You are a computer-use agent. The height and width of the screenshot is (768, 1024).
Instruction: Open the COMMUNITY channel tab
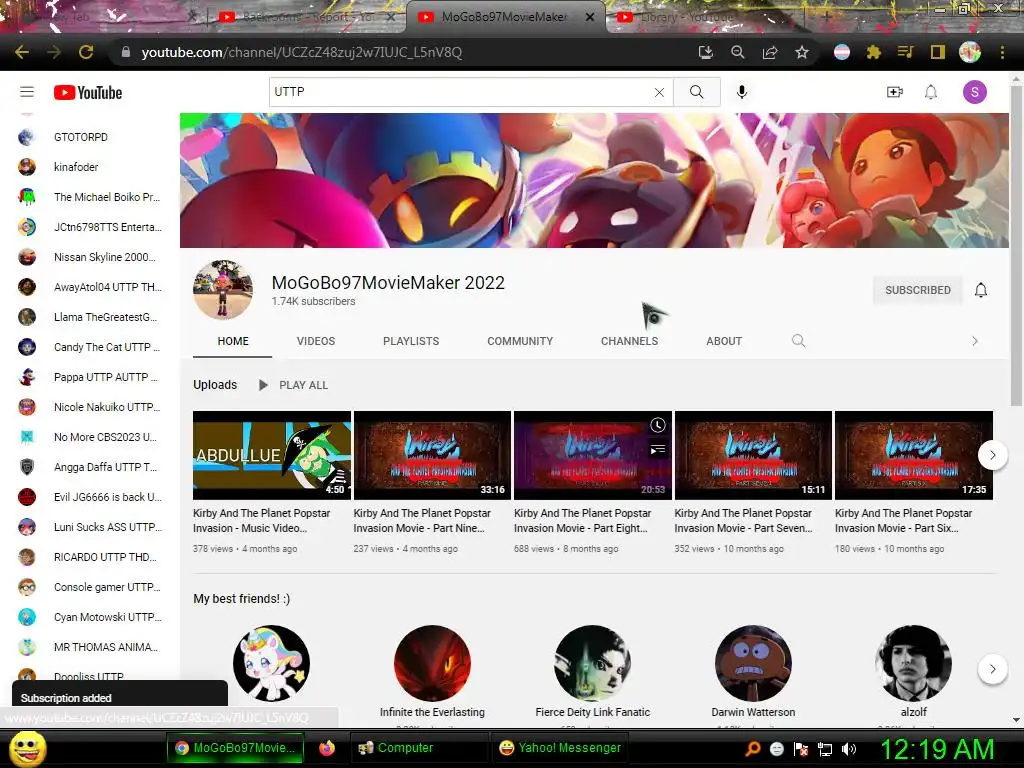pos(520,341)
